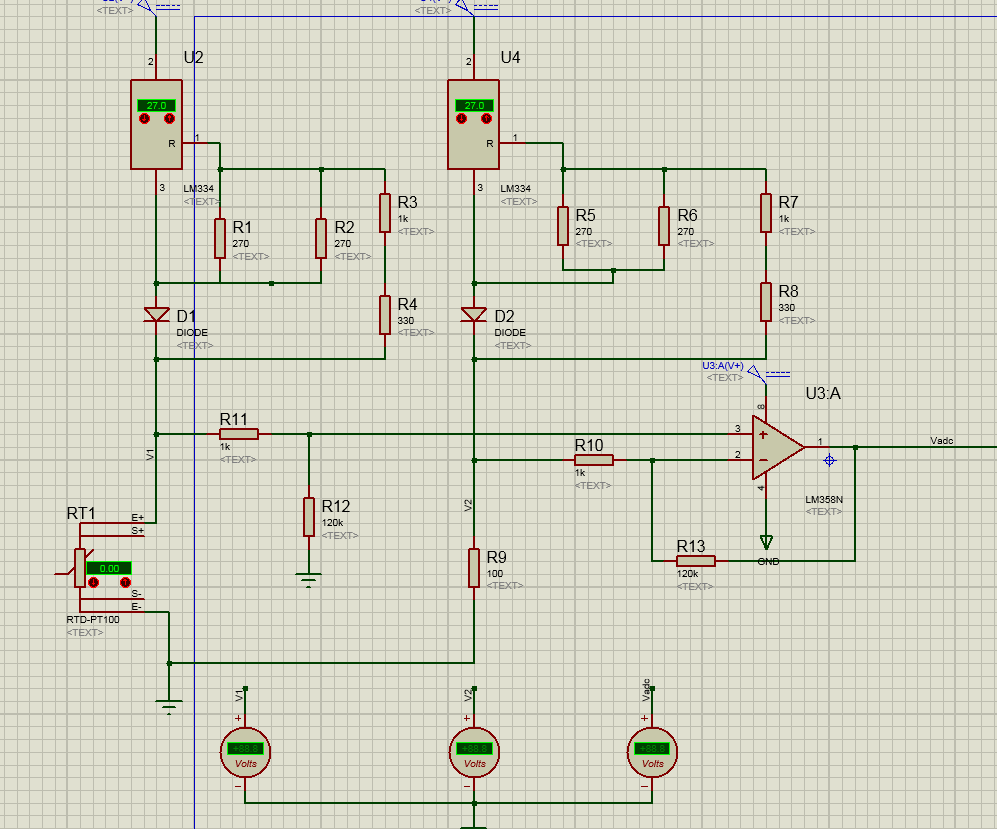Click the ground symbol under R12
This screenshot has width=997, height=829.
pos(308,579)
